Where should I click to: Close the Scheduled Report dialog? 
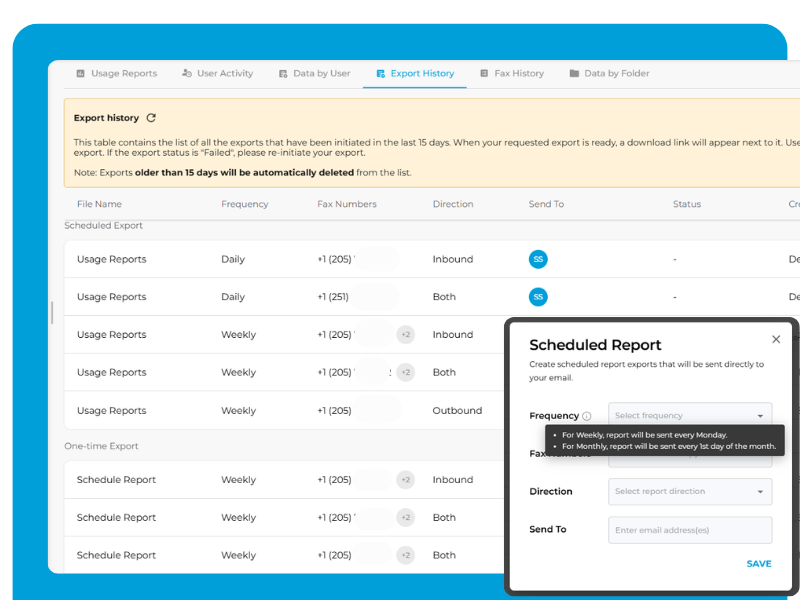(x=776, y=339)
